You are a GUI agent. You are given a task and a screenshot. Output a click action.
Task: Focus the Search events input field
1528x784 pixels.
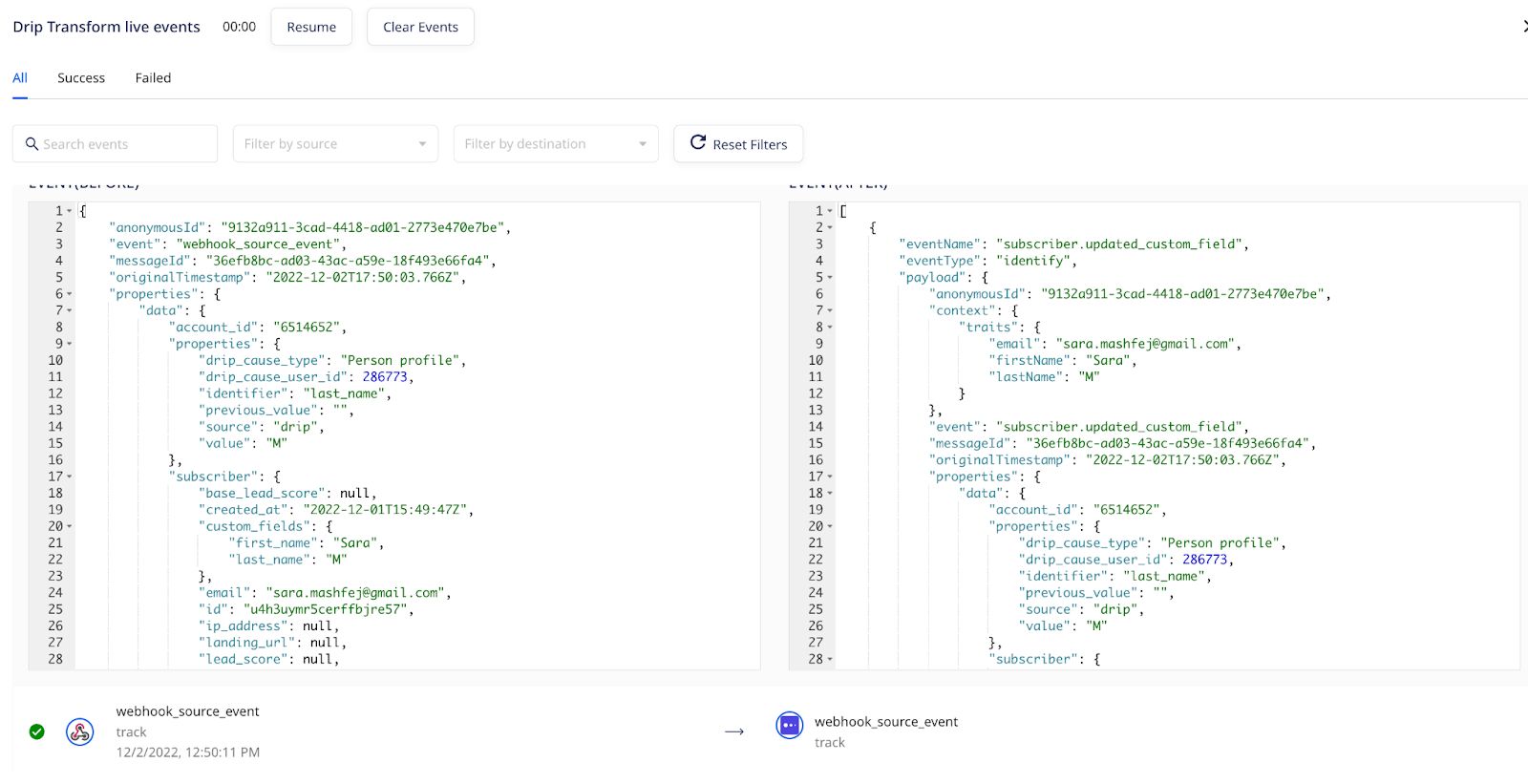coord(115,144)
